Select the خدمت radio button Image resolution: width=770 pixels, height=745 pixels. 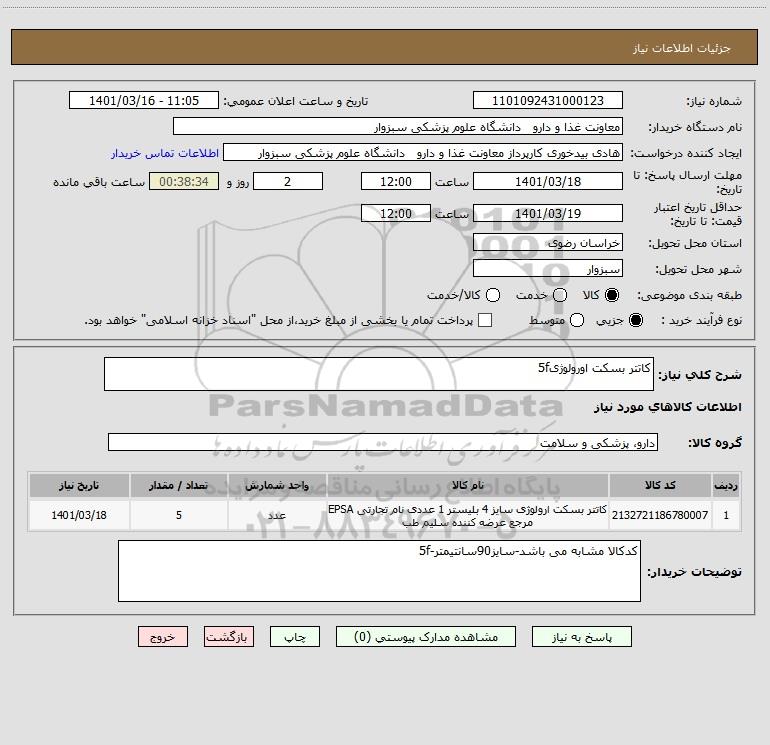click(560, 295)
